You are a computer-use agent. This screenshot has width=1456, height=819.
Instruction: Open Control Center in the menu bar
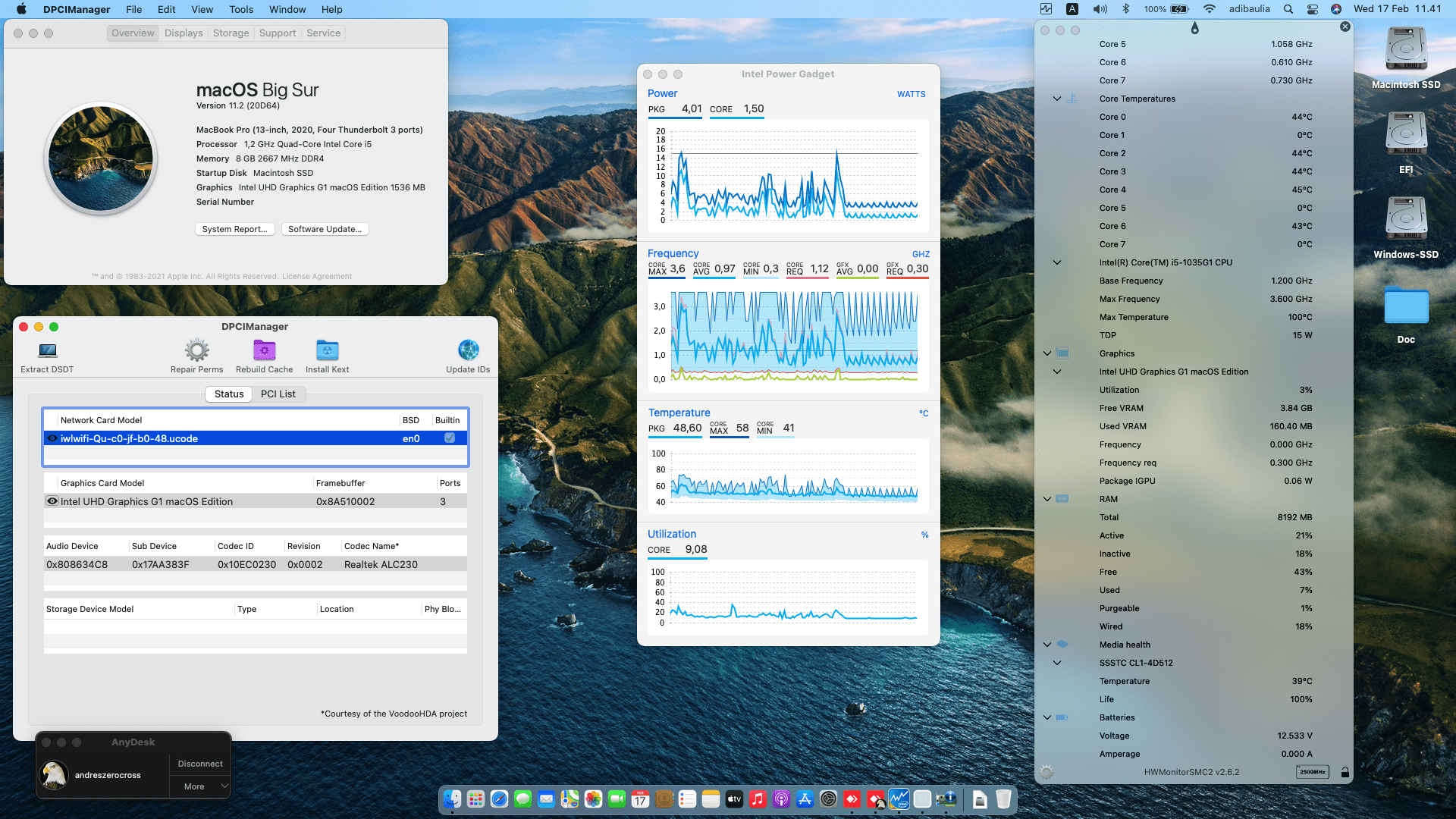coord(1313,9)
